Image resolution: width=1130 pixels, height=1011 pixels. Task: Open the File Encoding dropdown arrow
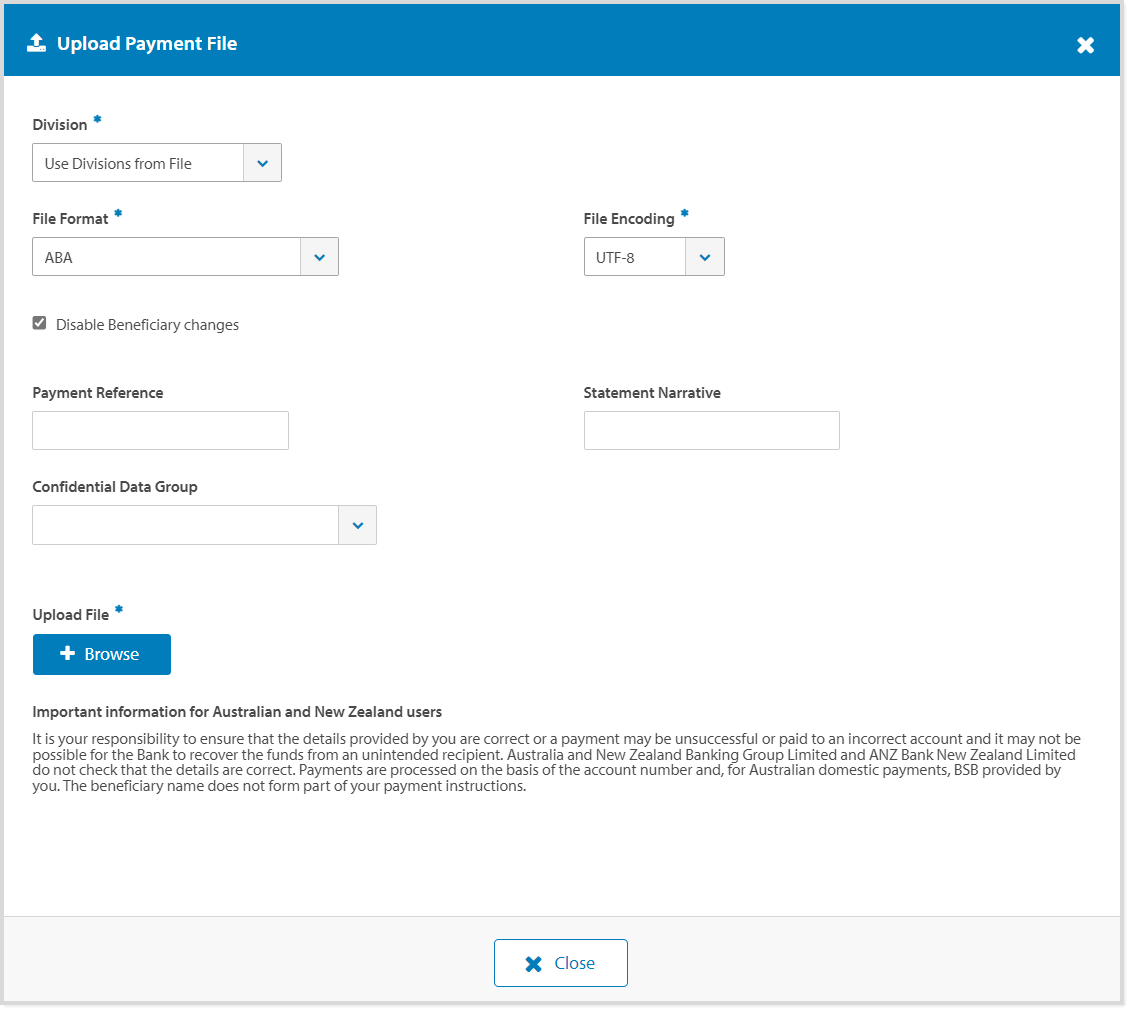point(704,257)
